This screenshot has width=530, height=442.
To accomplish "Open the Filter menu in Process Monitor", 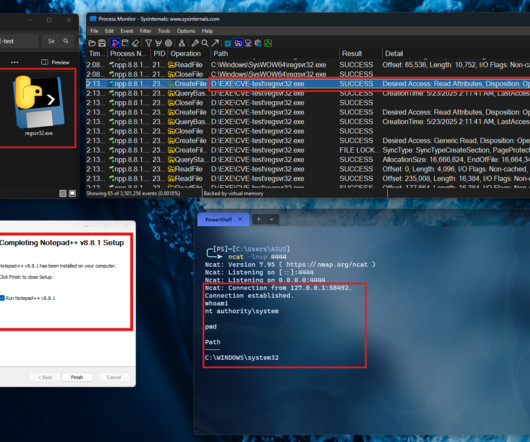I will (x=146, y=31).
